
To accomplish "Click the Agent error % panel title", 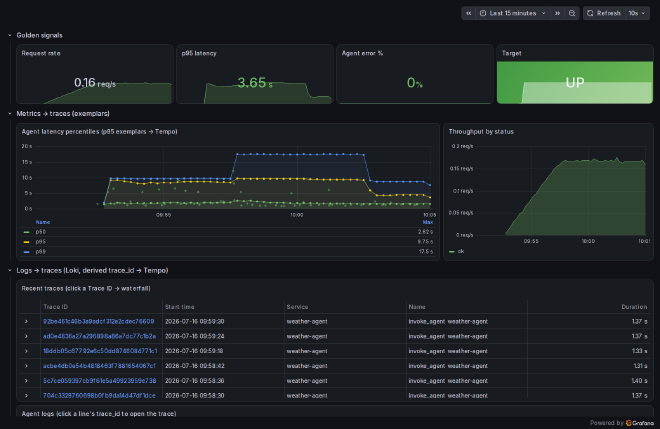I will [x=362, y=53].
